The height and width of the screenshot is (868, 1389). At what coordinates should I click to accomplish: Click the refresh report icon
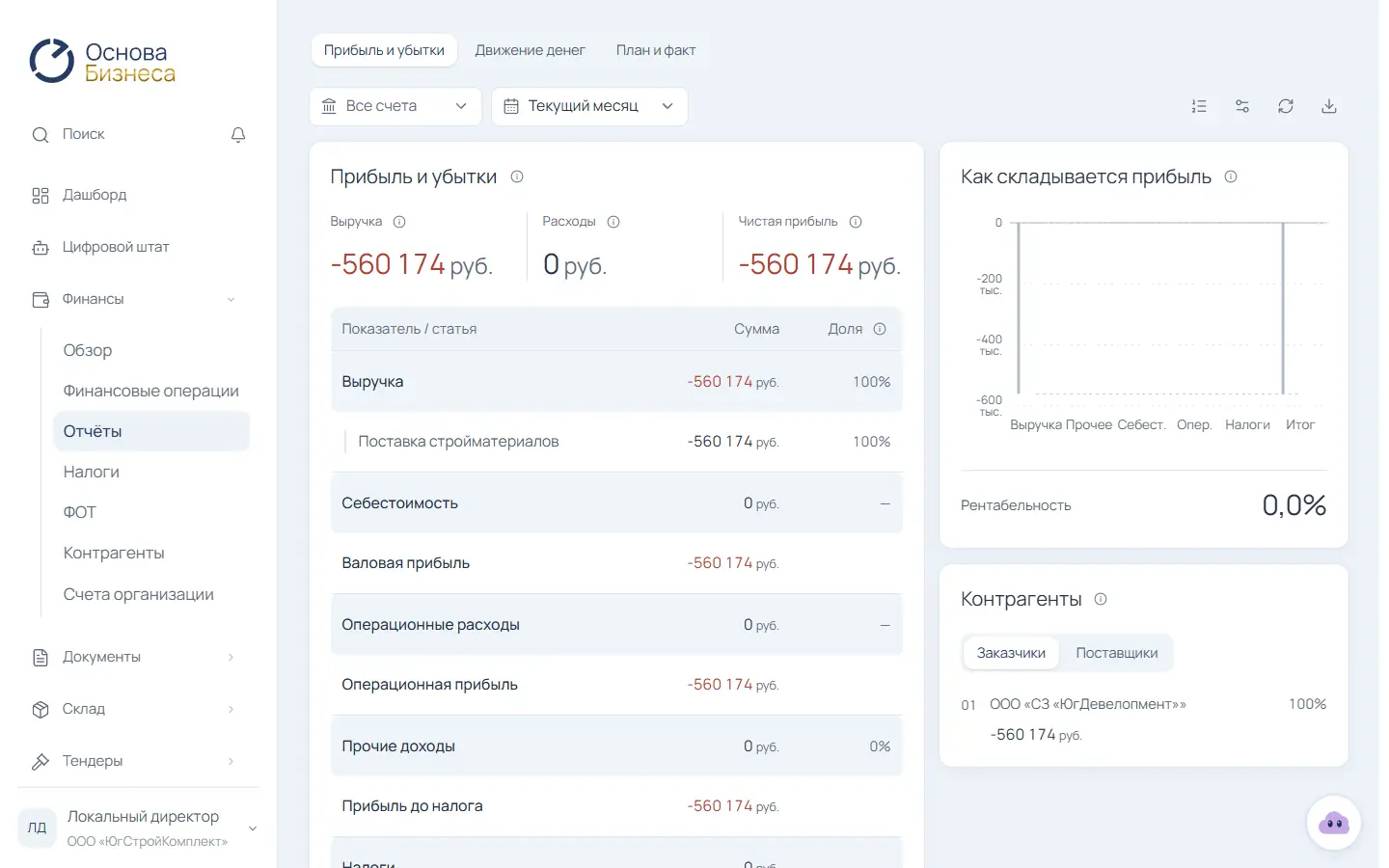1286,106
